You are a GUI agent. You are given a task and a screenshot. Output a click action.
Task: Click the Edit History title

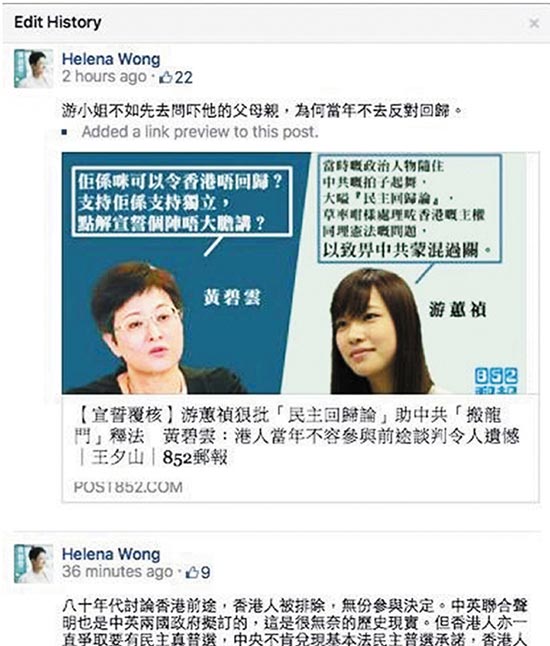(58, 22)
